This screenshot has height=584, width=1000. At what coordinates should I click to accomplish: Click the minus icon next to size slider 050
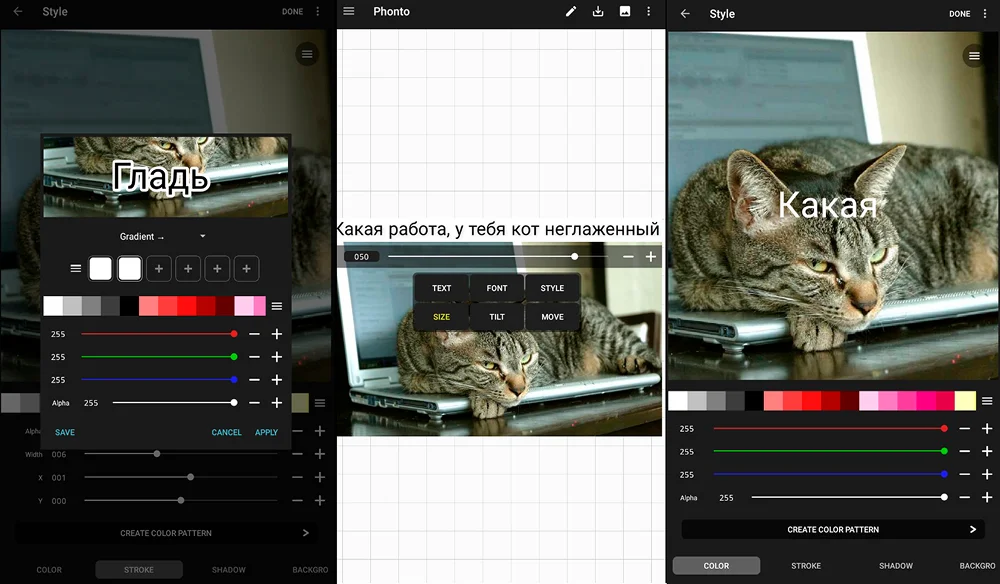628,257
